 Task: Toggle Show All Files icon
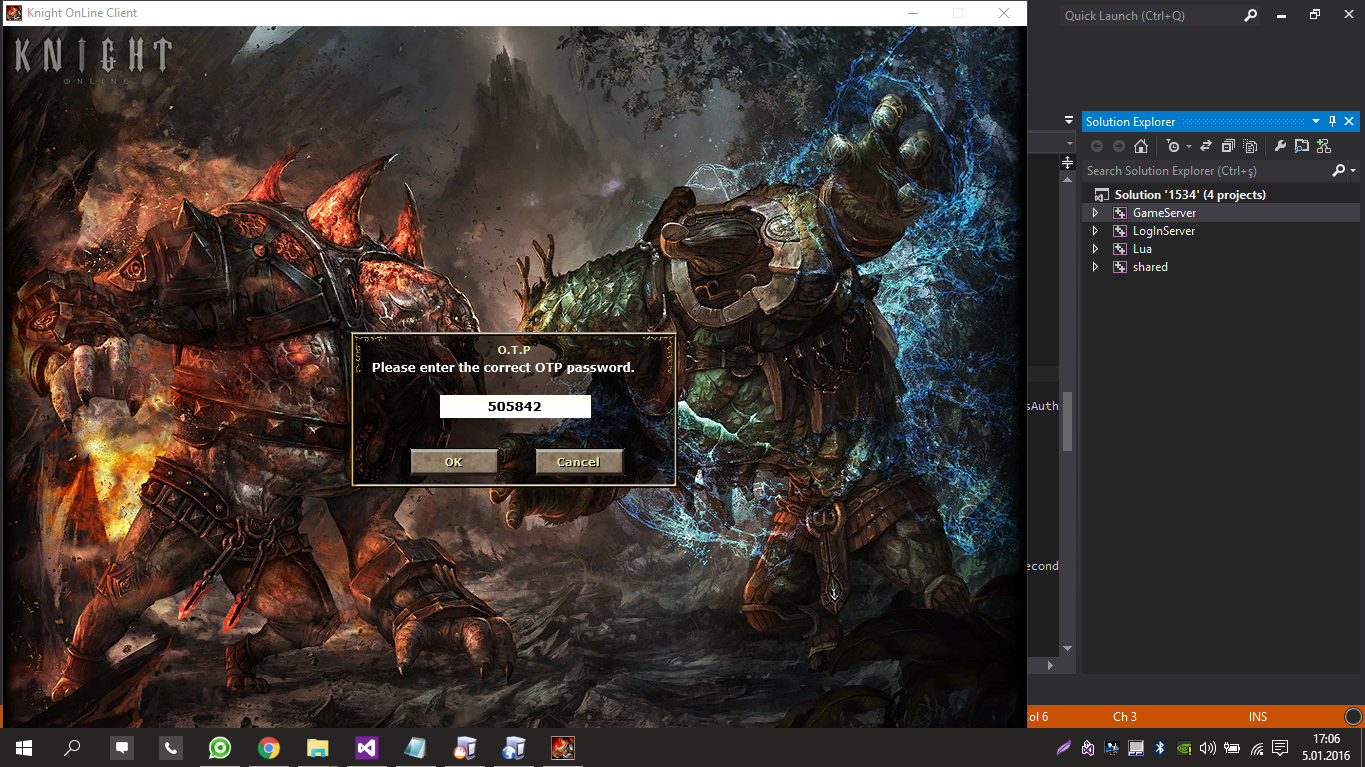point(1250,146)
